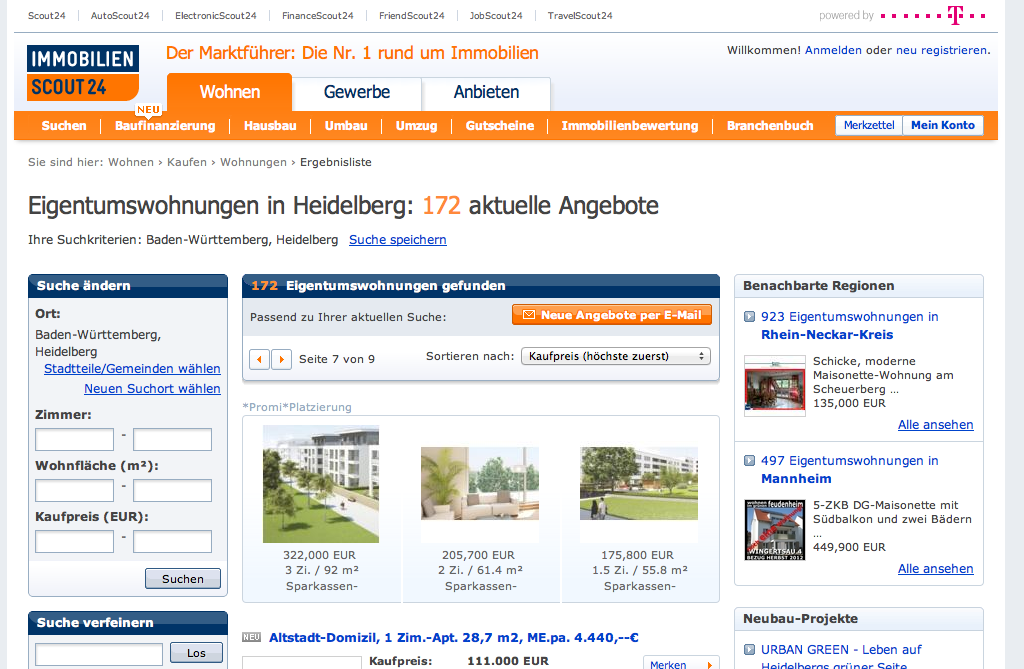1024x669 pixels.
Task: Click the neu registrieren link
Action: [942, 50]
